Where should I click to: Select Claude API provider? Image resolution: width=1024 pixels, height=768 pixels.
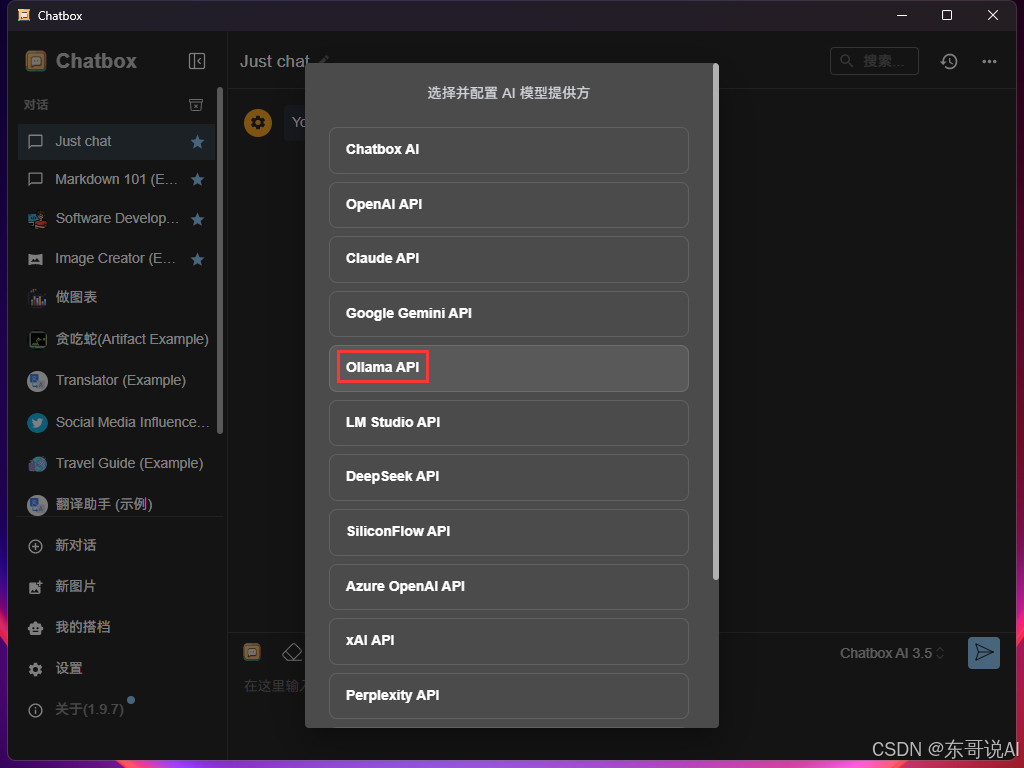point(508,259)
